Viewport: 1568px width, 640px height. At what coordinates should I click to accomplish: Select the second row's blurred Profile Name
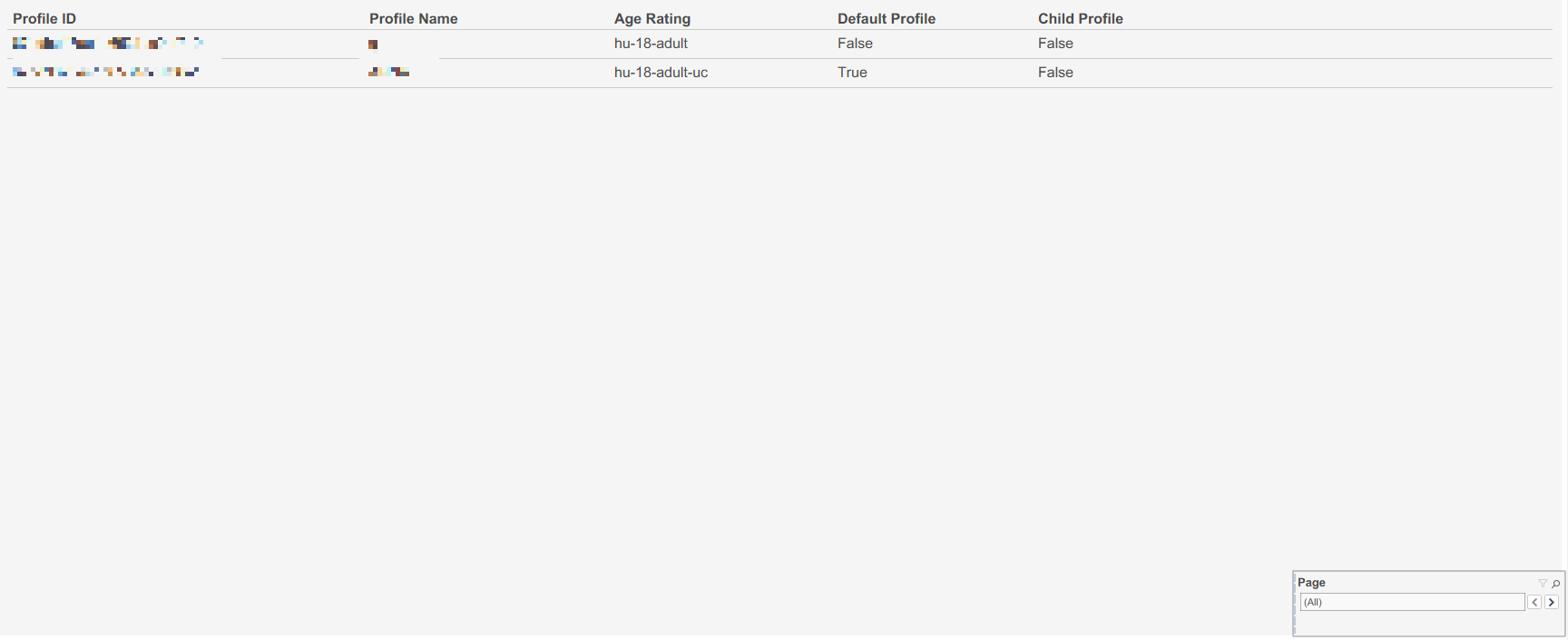(388, 72)
